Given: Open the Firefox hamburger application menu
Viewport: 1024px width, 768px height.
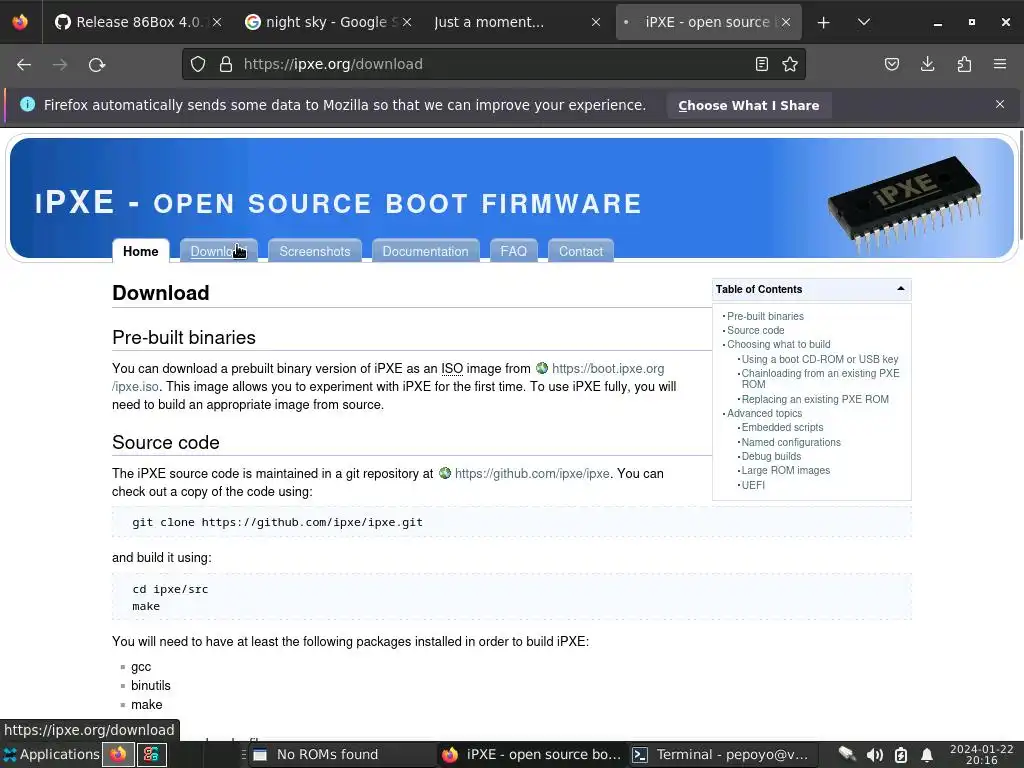Looking at the screenshot, I should [x=1000, y=64].
